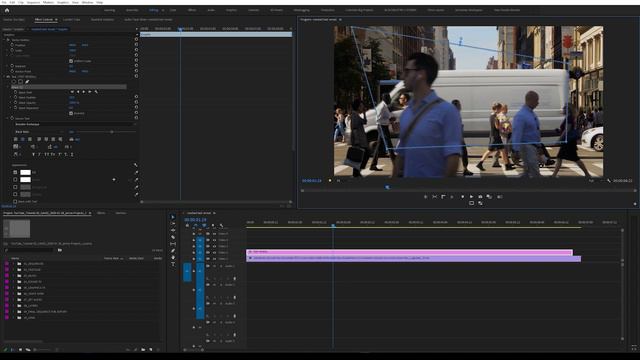Screen dimensions: 640x360
Task: Switch to Essential Graphics tab
Action: tap(102, 20)
